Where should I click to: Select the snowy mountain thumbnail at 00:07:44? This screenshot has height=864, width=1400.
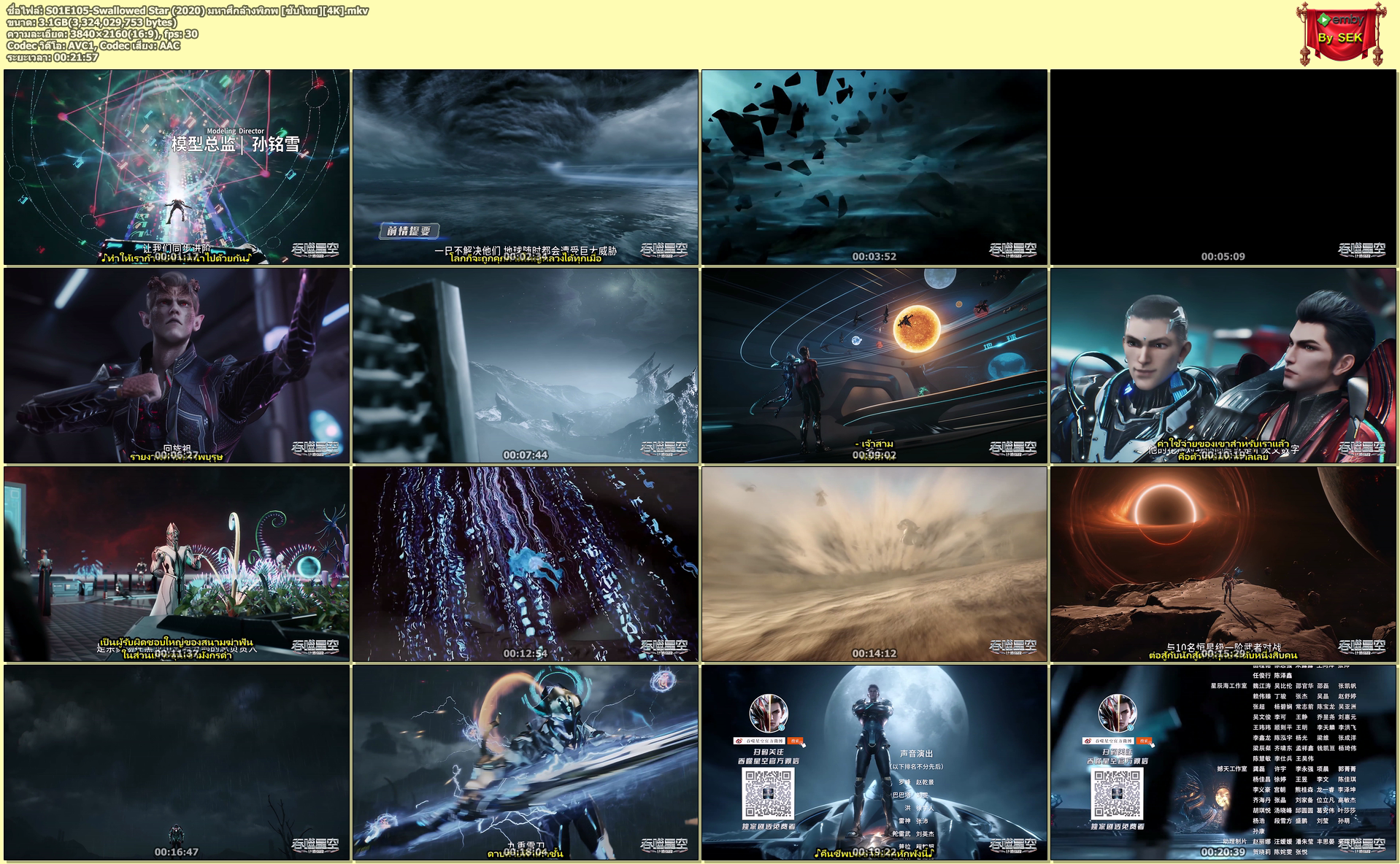pyautogui.click(x=526, y=366)
